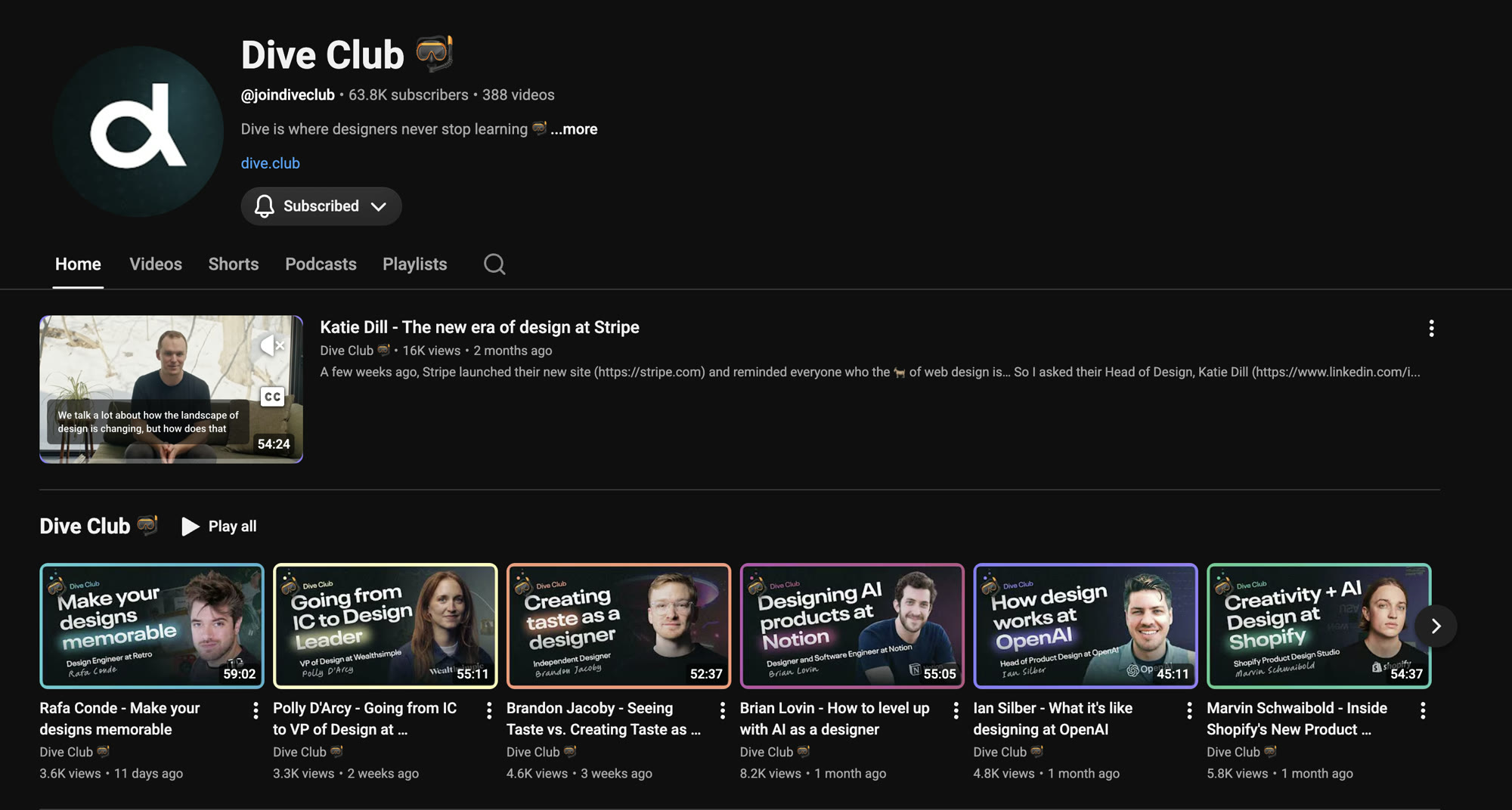The width and height of the screenshot is (1512, 810).
Task: Unmute the featured Katie Dill video preview
Action: [272, 345]
